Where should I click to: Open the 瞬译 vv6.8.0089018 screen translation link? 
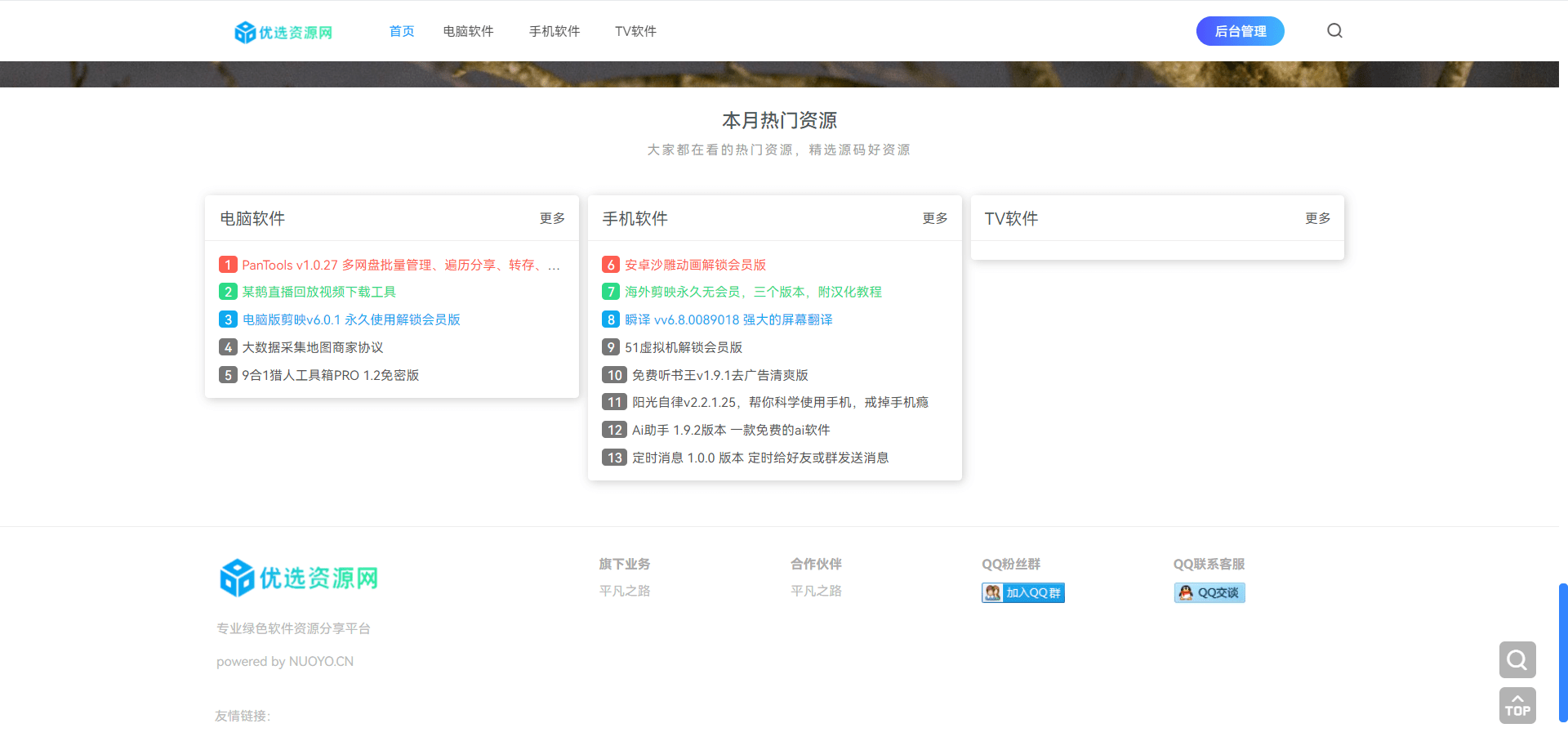tap(728, 319)
